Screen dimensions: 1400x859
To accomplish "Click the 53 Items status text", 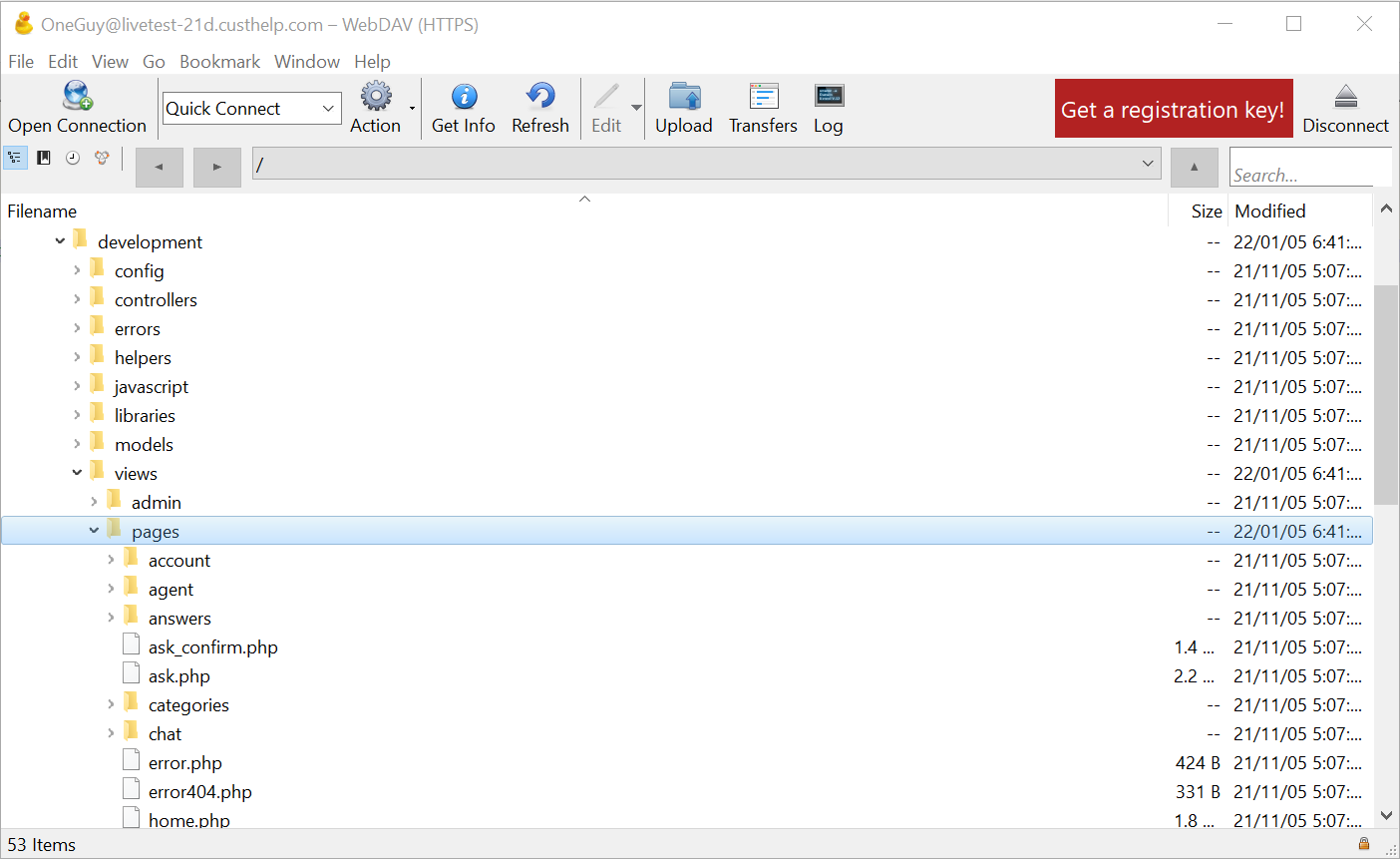I will tap(42, 844).
